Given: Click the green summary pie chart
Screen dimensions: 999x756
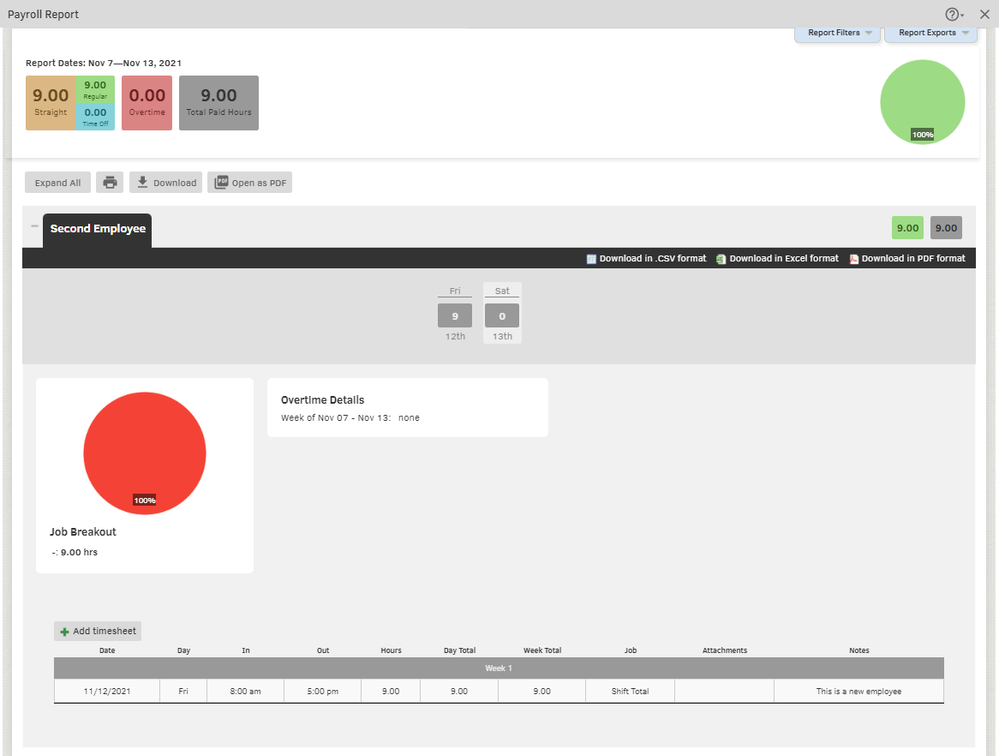Looking at the screenshot, I should coord(923,102).
